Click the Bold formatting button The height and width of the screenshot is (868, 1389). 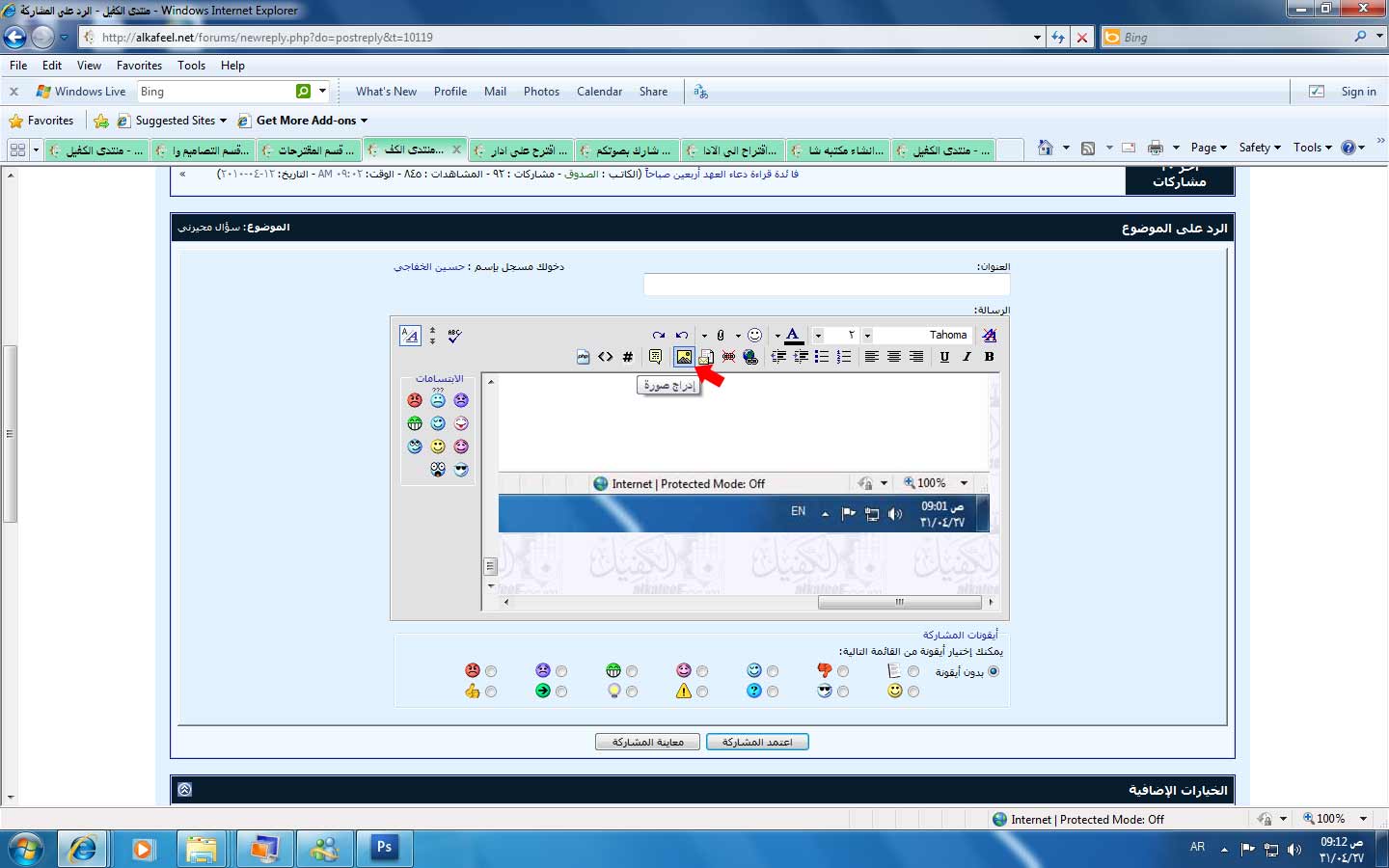click(x=989, y=357)
